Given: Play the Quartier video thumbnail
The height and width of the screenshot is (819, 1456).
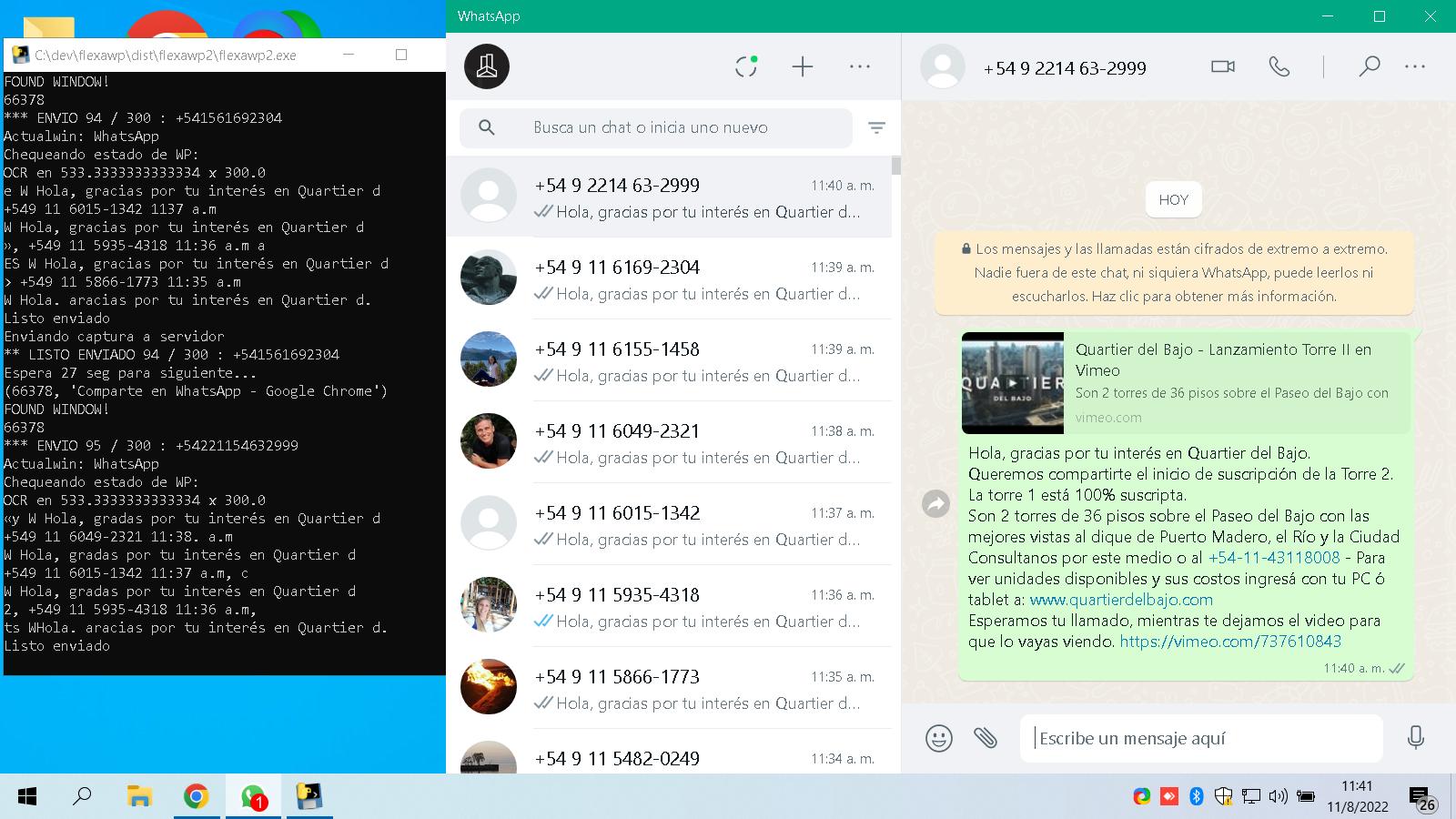Looking at the screenshot, I should (1013, 383).
